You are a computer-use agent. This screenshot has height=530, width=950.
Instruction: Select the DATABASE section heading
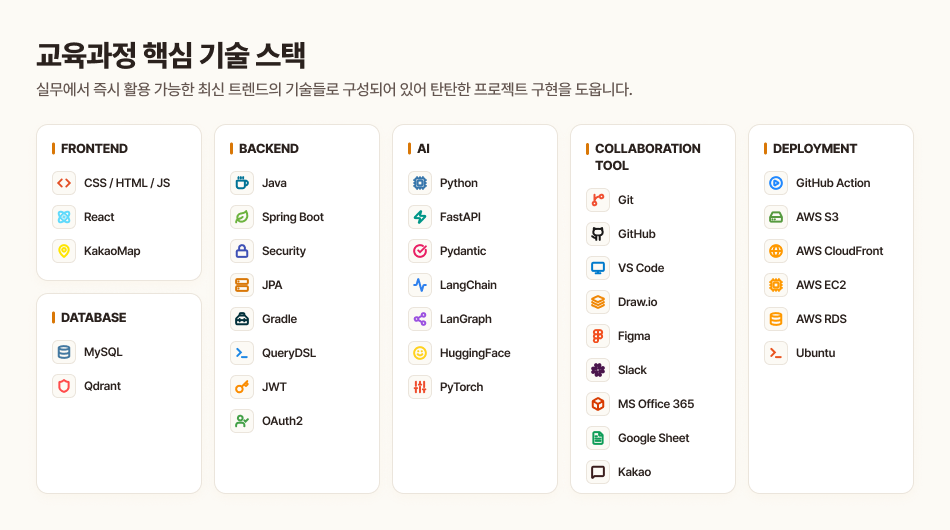coord(94,317)
